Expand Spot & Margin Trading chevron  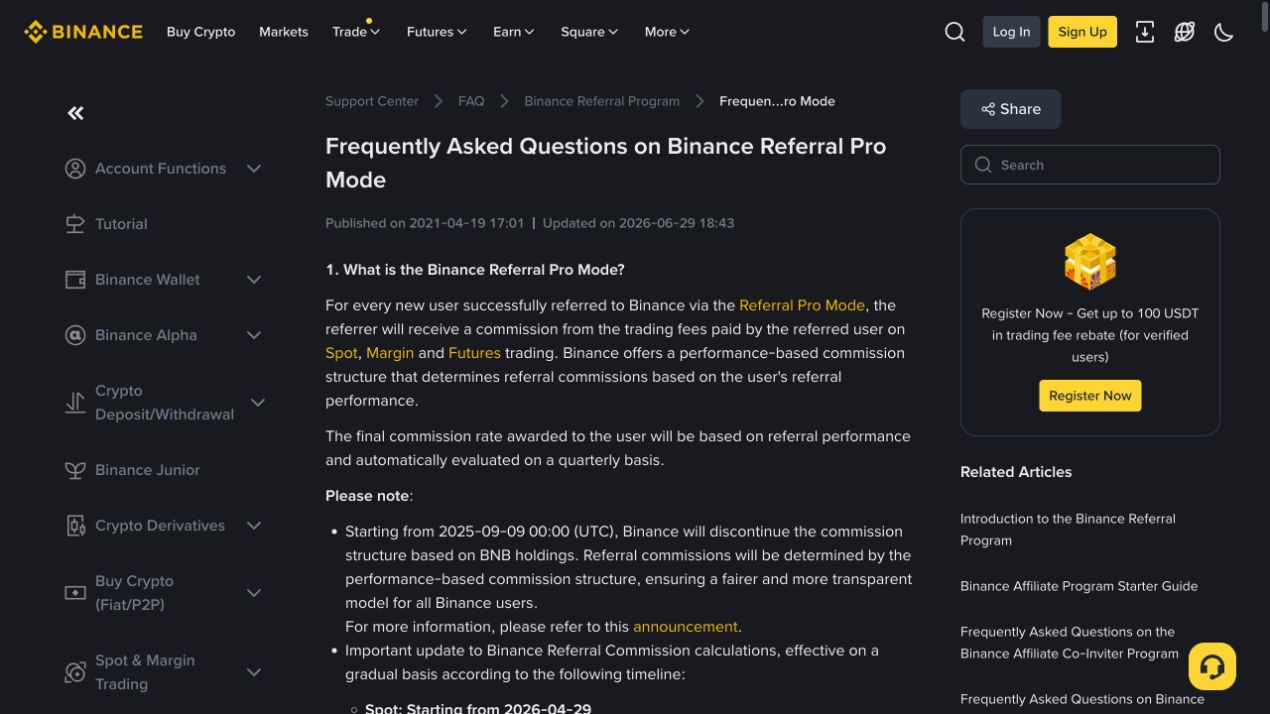click(254, 673)
